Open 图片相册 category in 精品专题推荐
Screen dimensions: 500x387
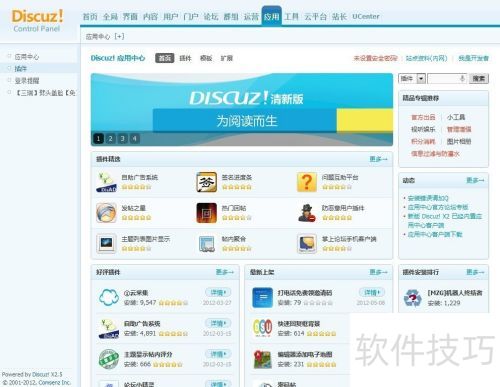tap(459, 141)
